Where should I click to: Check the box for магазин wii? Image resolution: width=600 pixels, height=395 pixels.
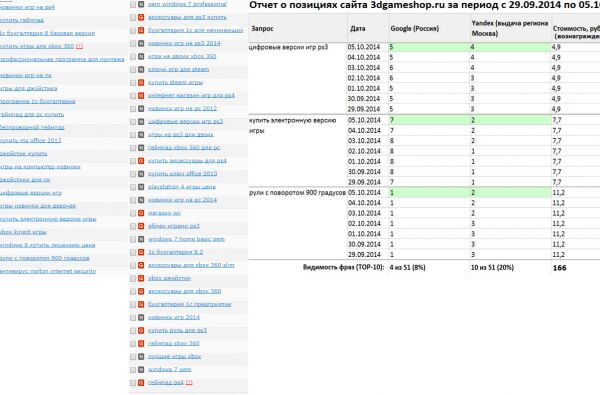[133, 213]
